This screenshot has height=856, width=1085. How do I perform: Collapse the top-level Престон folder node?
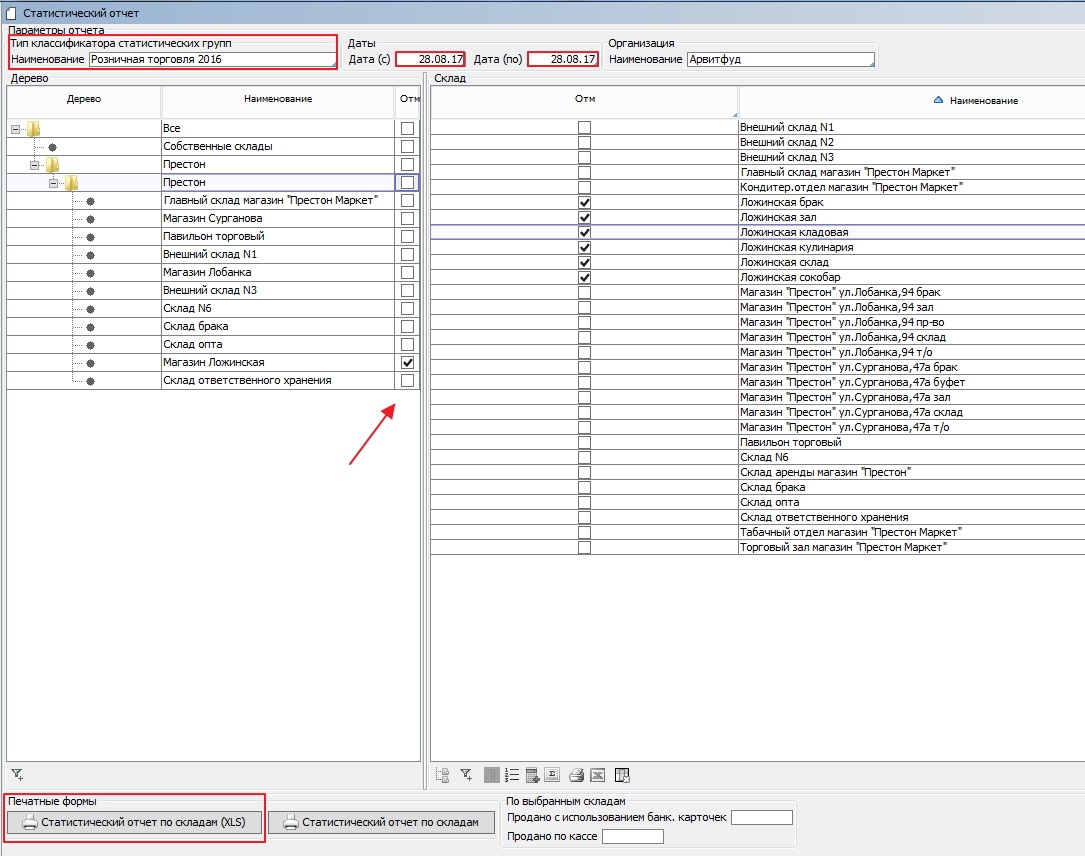(x=34, y=165)
